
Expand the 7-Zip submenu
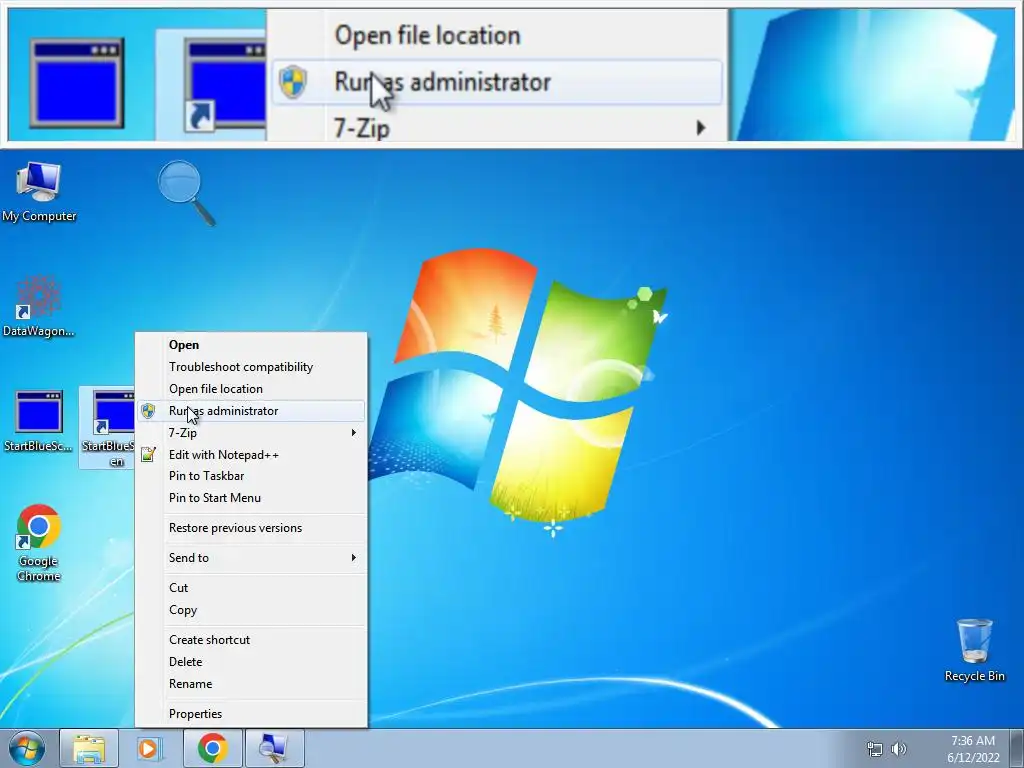pos(251,432)
